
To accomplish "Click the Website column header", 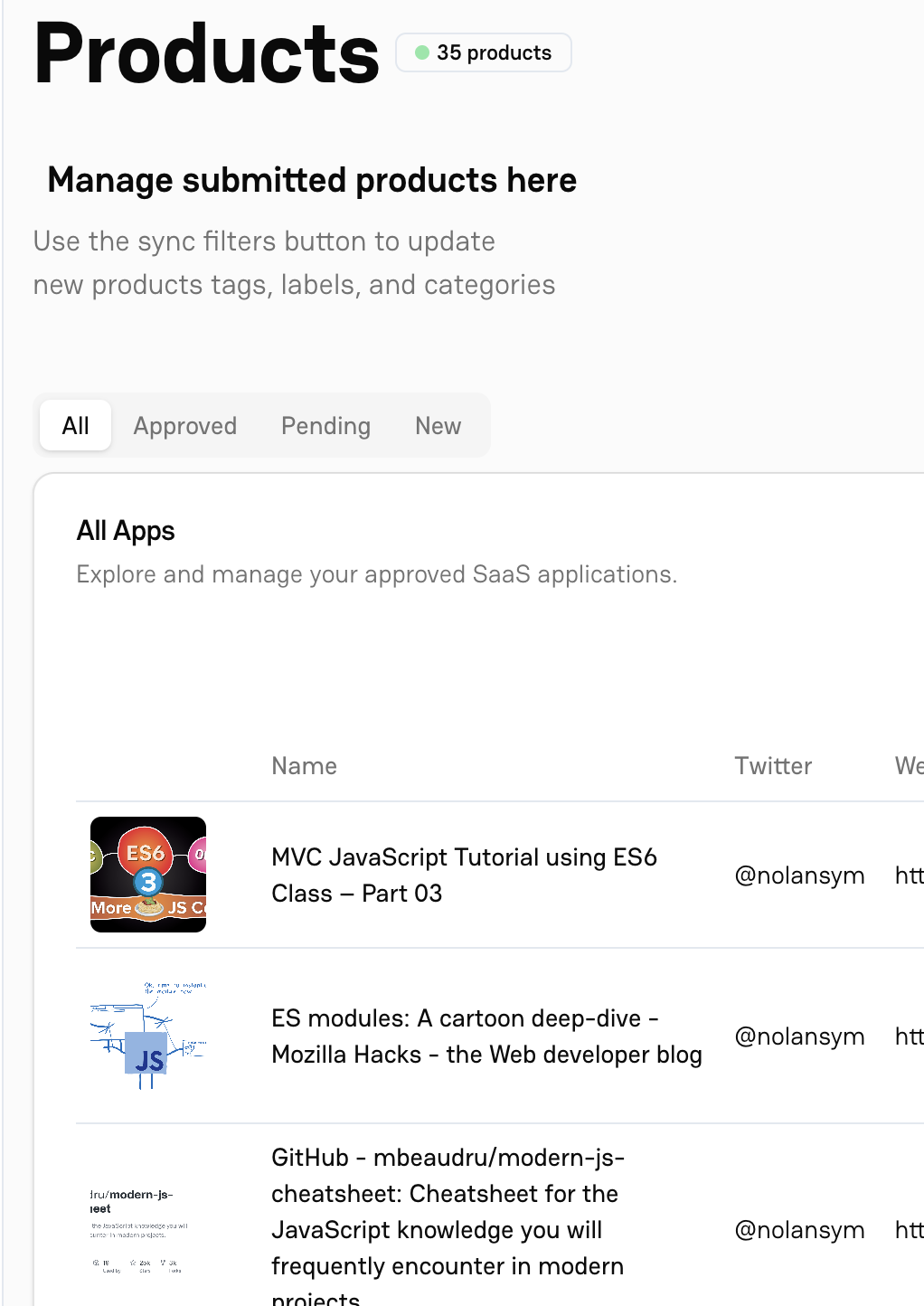I will tap(910, 765).
